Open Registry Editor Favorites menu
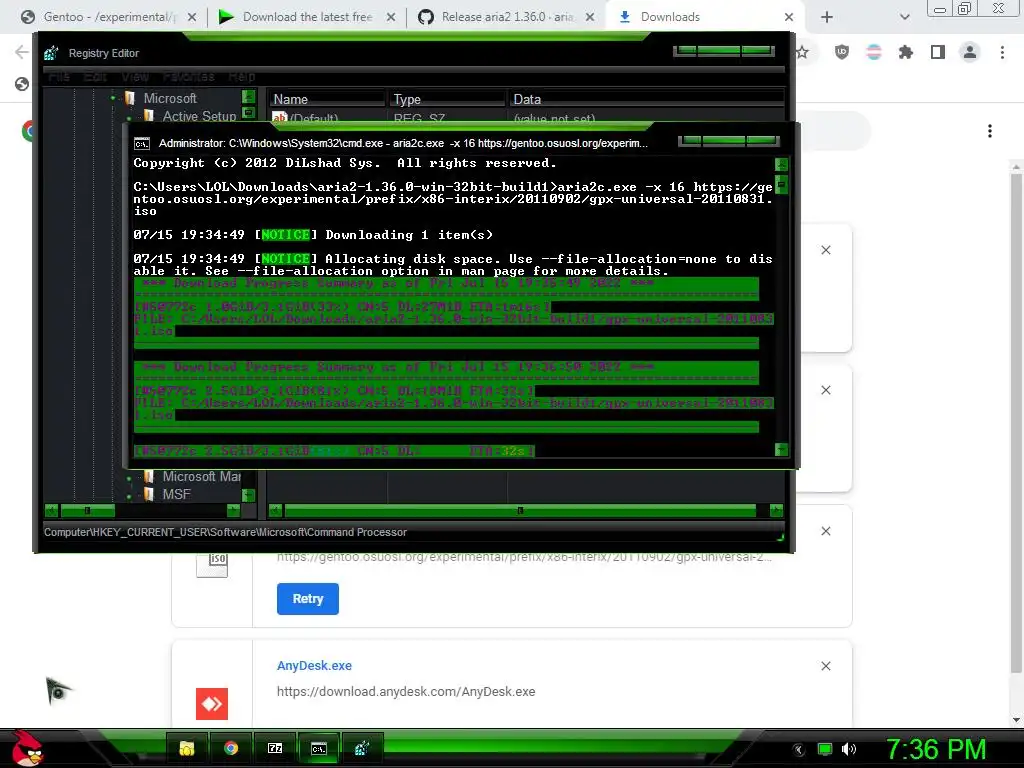This screenshot has height=768, width=1024. [x=188, y=76]
